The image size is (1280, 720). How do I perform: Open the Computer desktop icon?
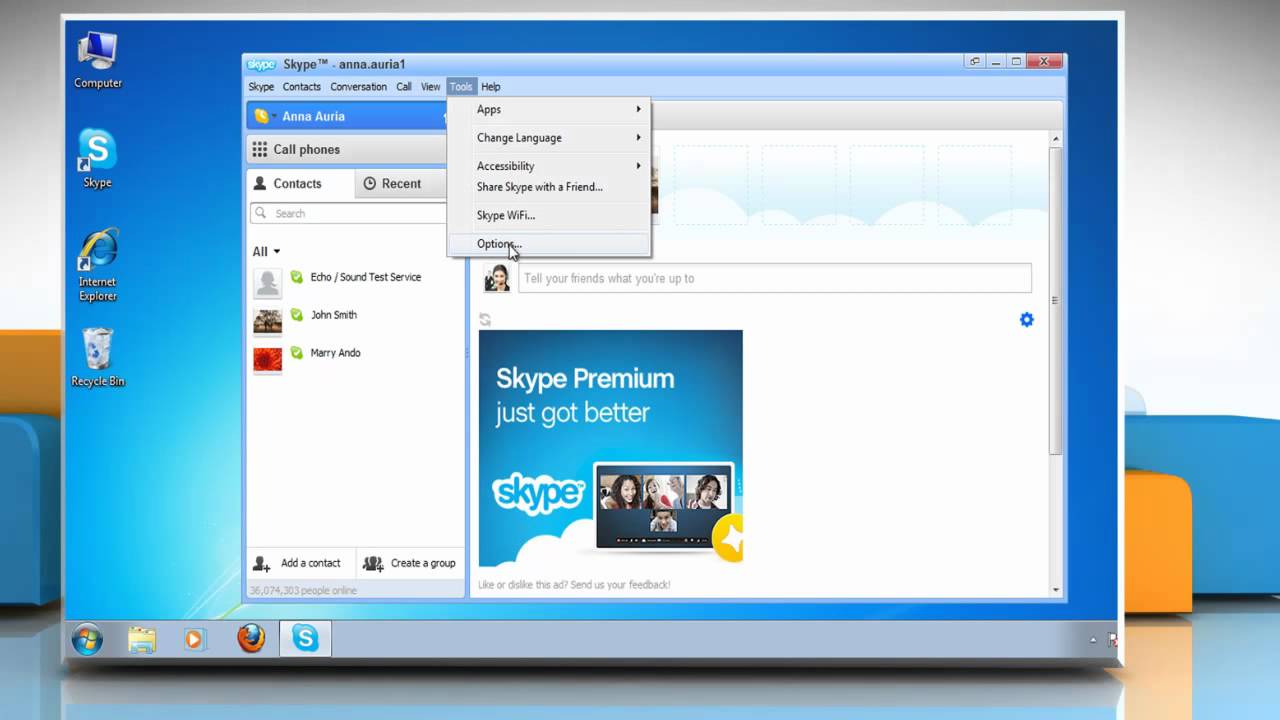(x=97, y=60)
